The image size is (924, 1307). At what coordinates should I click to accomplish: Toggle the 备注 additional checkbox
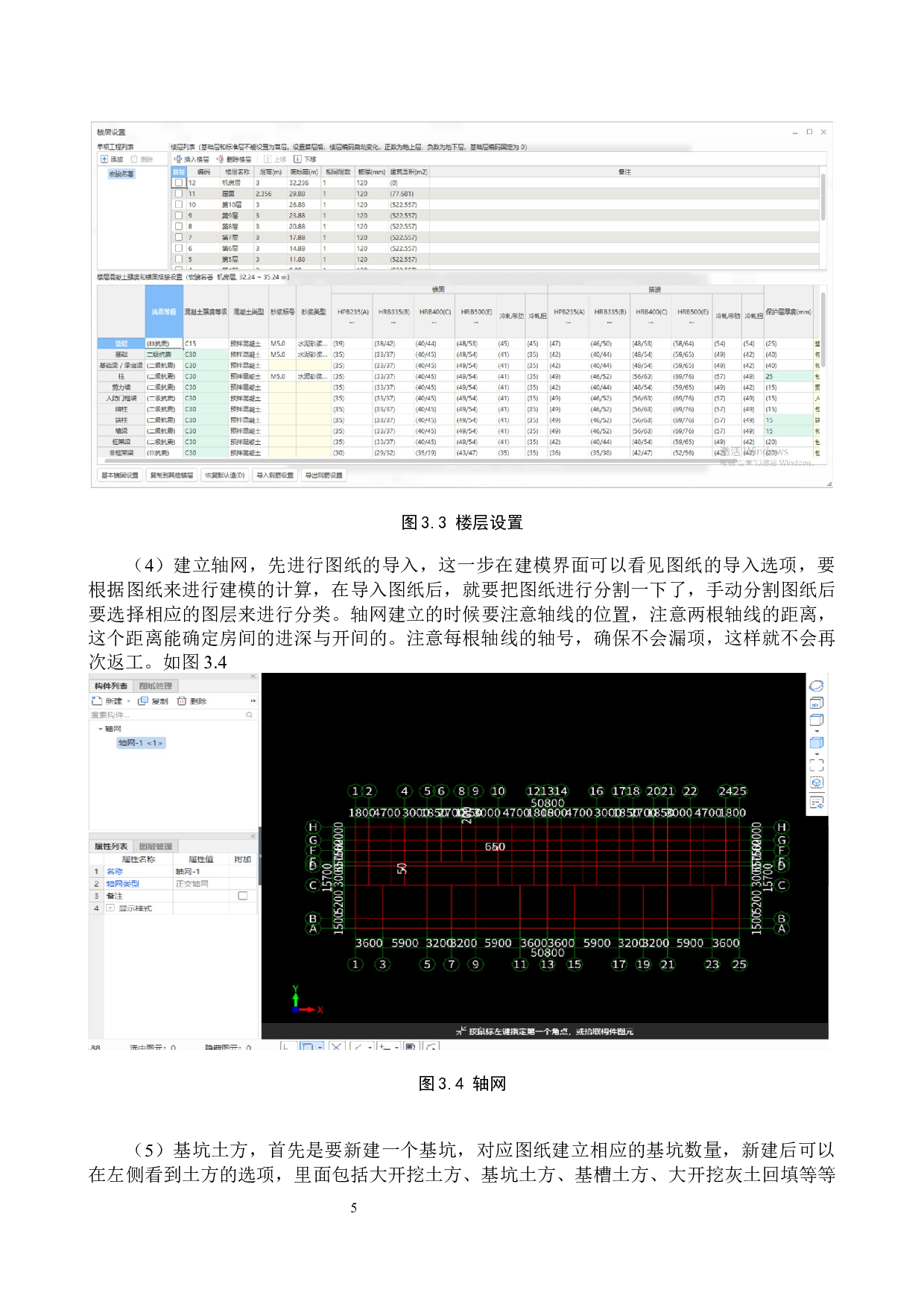point(243,896)
